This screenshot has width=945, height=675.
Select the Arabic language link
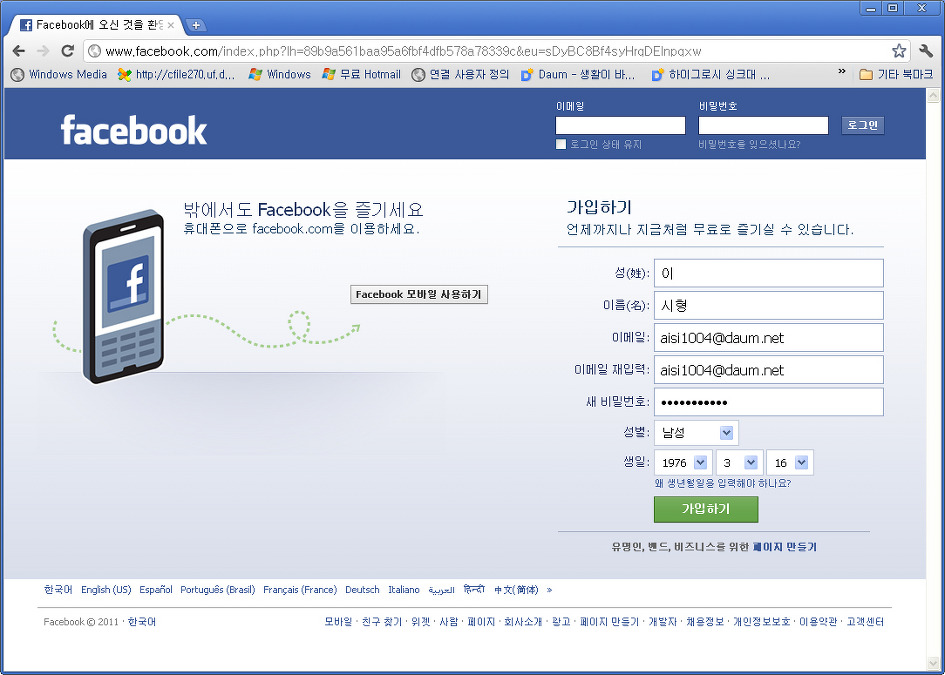coord(441,590)
